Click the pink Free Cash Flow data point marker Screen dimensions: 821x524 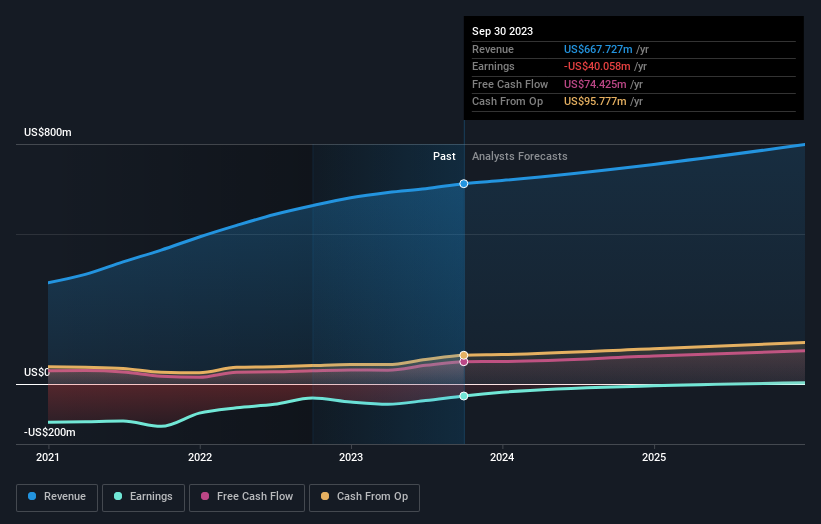click(464, 362)
